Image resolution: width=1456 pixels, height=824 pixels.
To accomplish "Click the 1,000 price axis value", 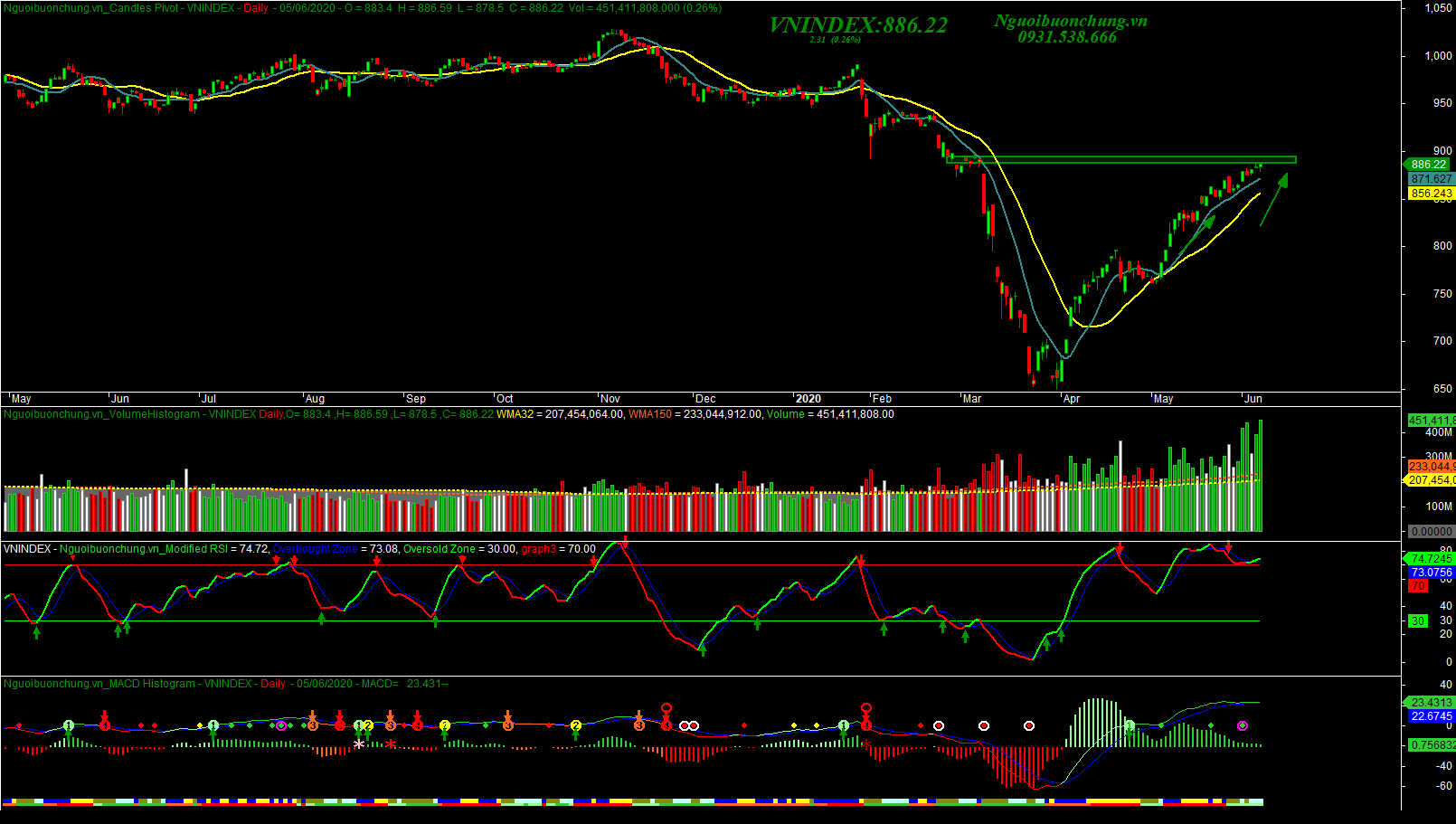I will coord(1438,56).
